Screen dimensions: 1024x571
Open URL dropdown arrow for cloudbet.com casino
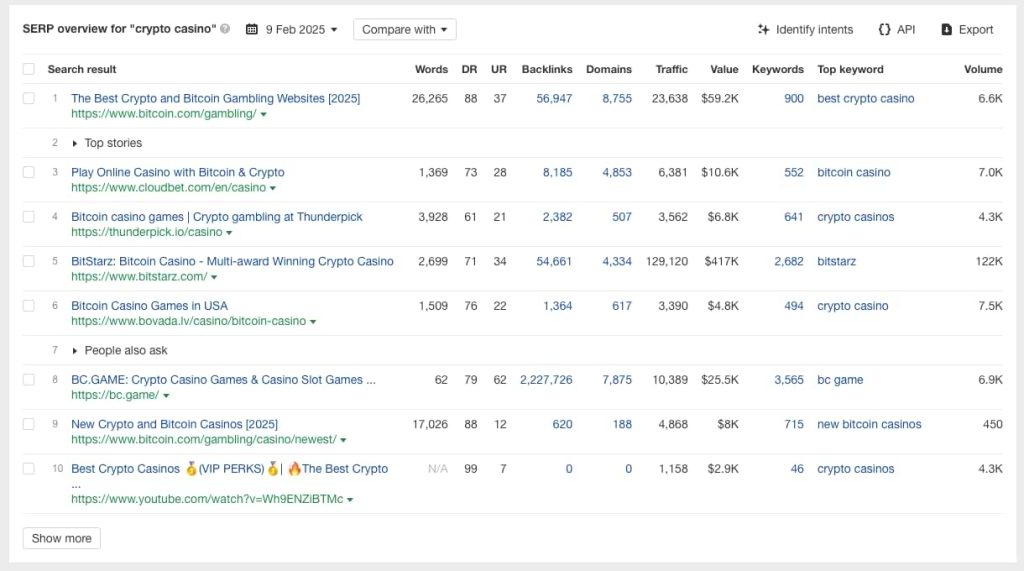(x=273, y=188)
